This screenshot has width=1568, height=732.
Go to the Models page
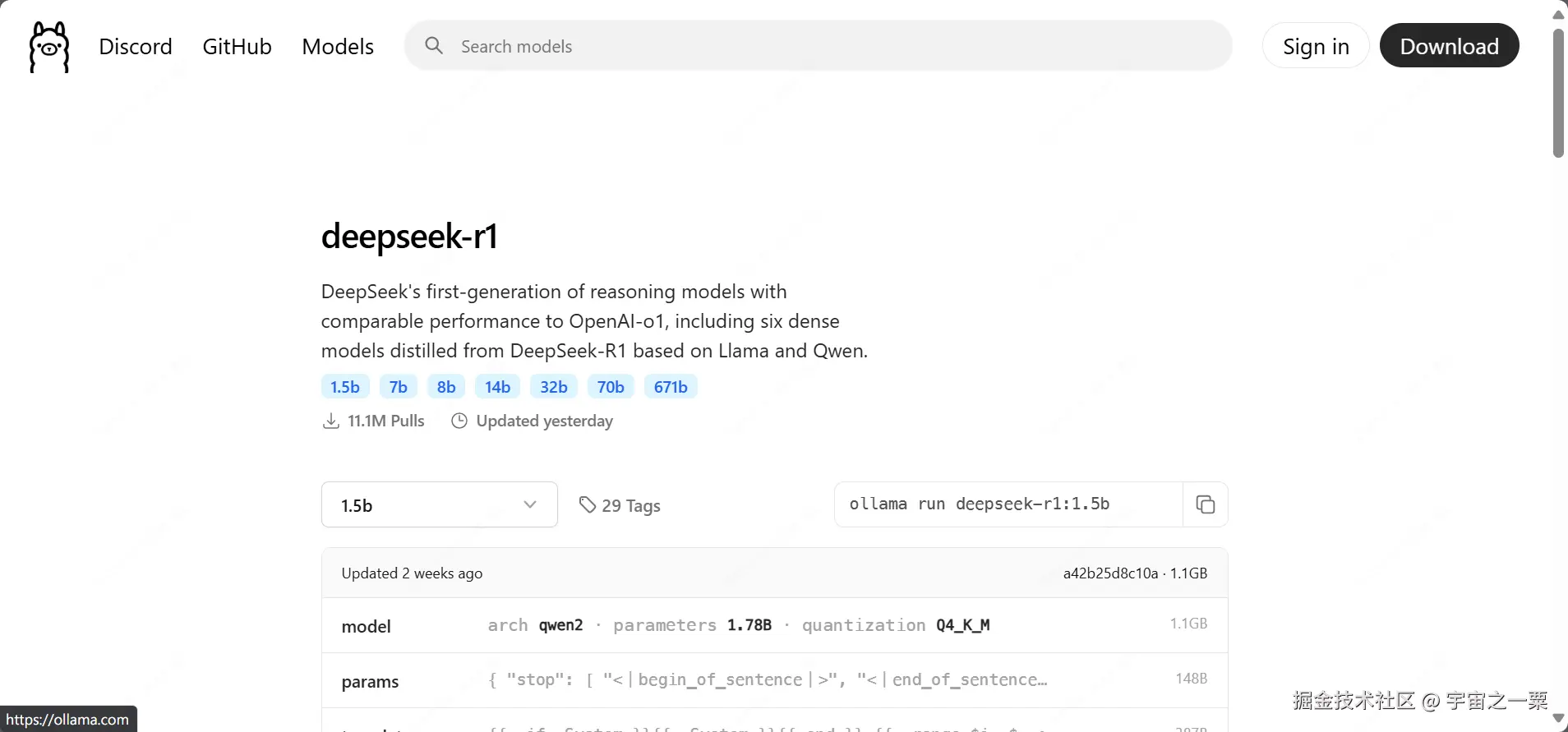pos(338,47)
